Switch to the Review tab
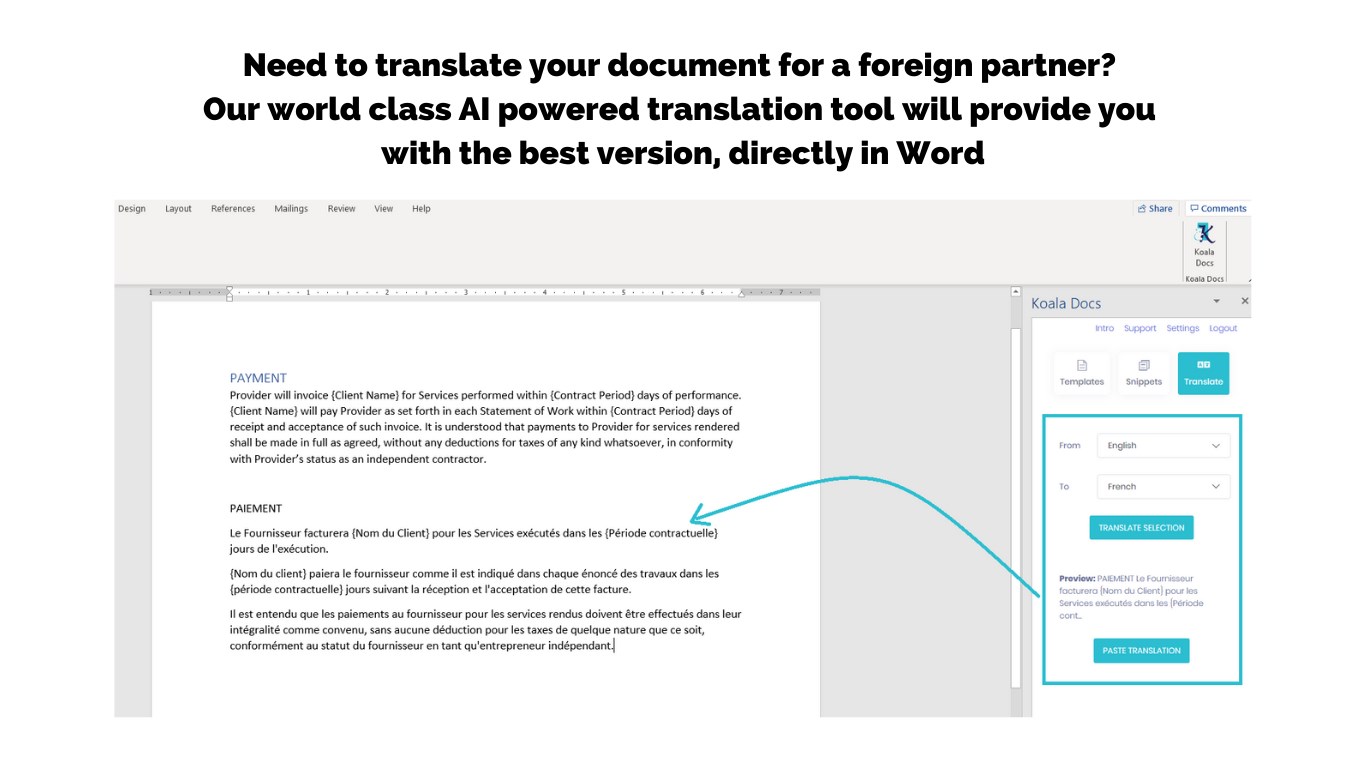The width and height of the screenshot is (1366, 768). pos(342,209)
